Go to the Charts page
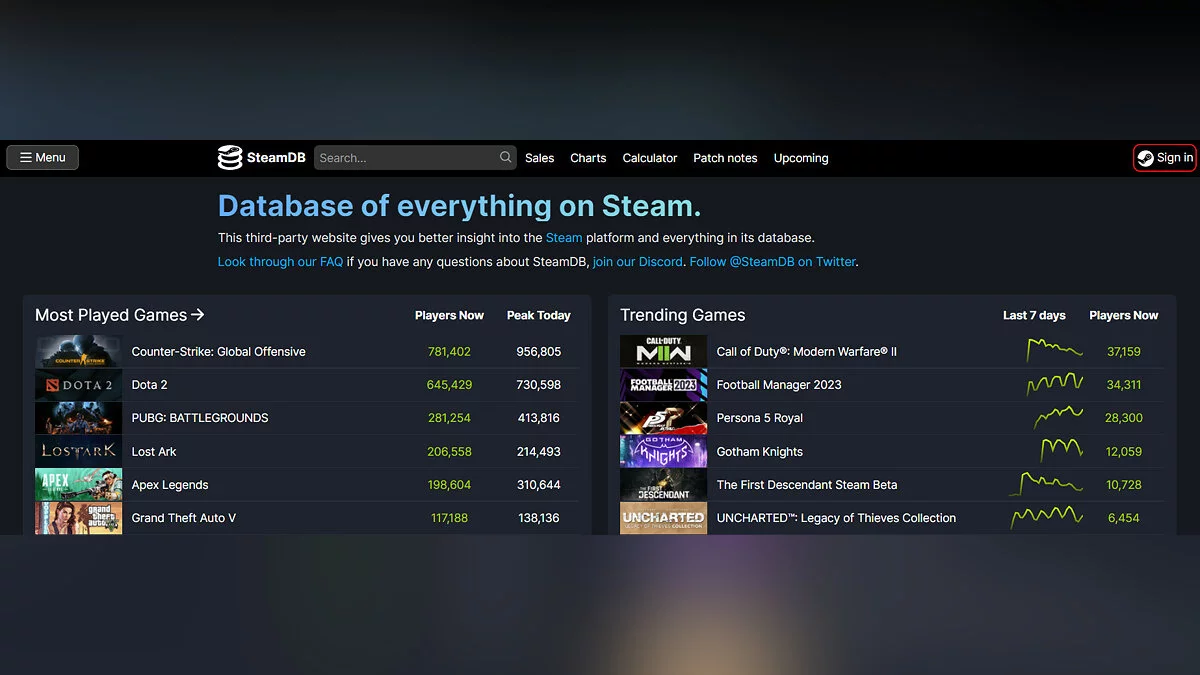The image size is (1200, 675). coord(588,158)
